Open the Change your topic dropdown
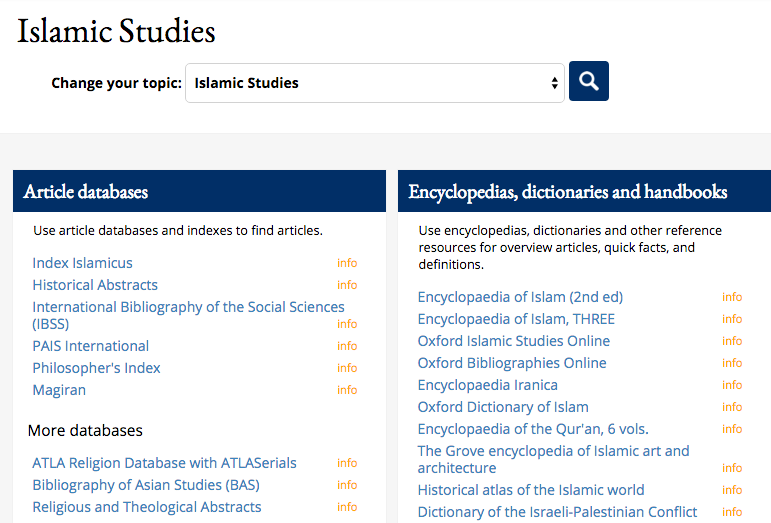Screen dimensions: 771x523 (375, 83)
